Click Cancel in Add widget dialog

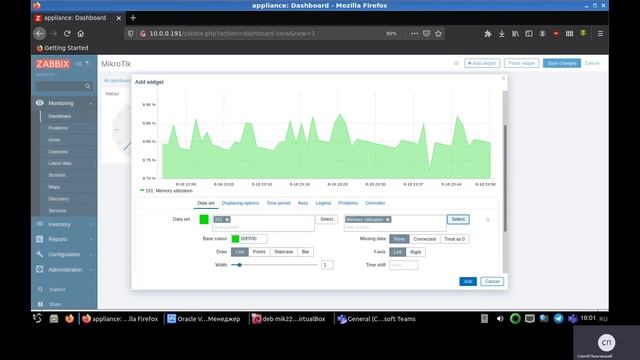pyautogui.click(x=492, y=281)
